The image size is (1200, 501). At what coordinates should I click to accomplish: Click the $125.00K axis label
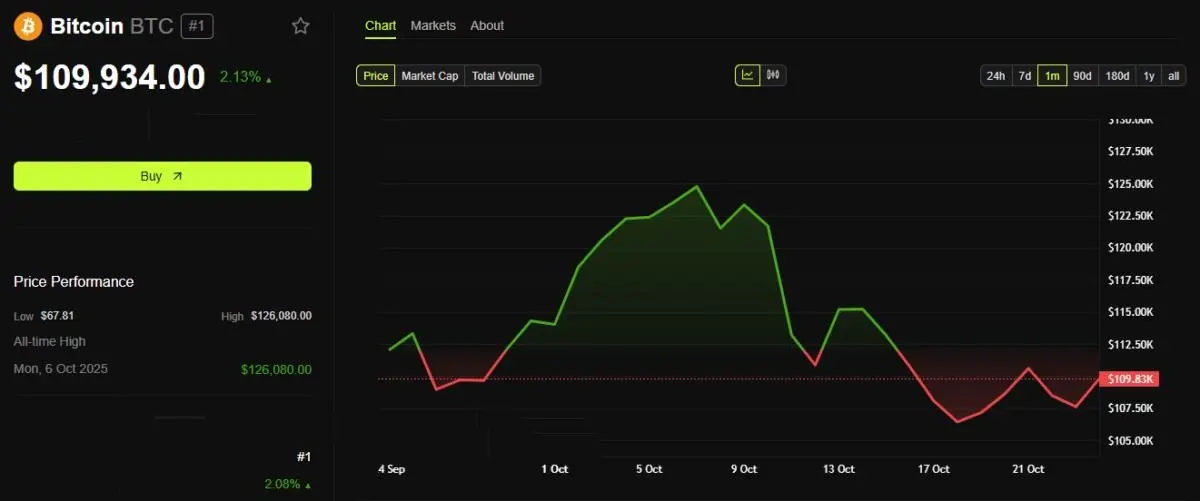click(x=1131, y=184)
